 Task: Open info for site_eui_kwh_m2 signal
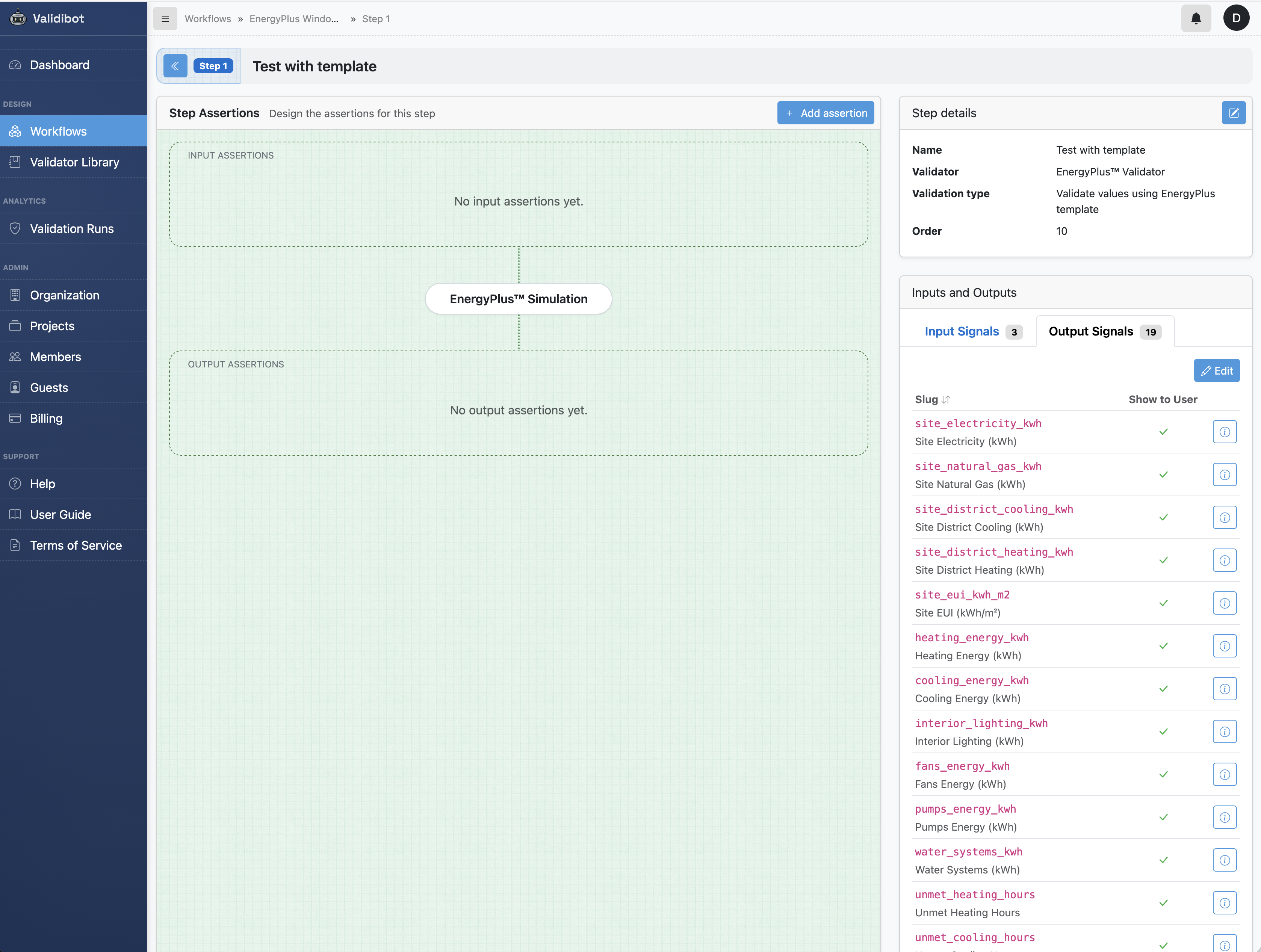1224,603
